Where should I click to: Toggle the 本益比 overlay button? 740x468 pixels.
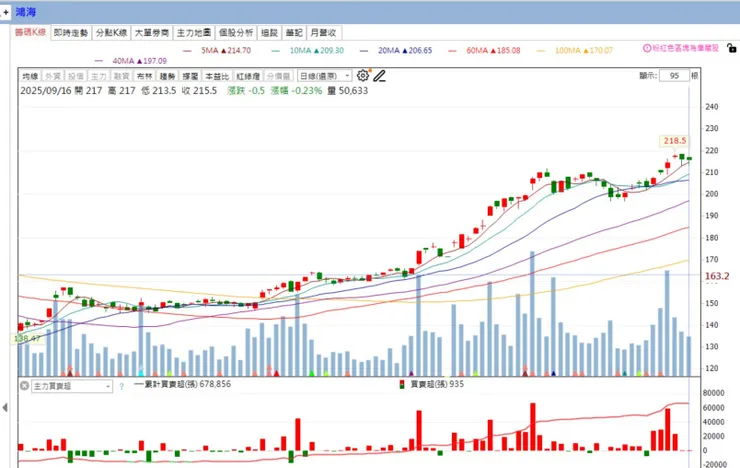click(217, 76)
